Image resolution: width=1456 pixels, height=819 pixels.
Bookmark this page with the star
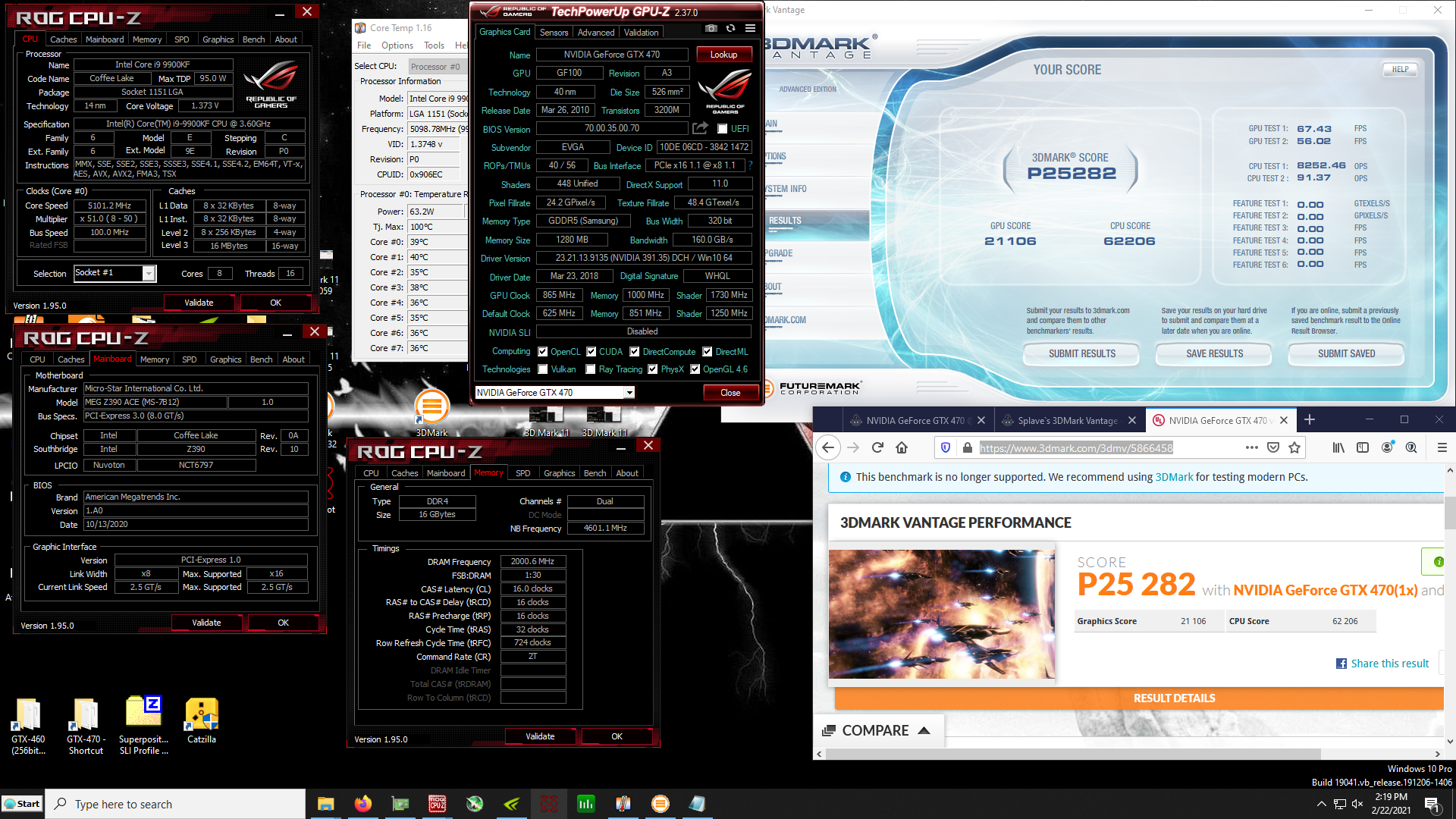pyautogui.click(x=1294, y=447)
